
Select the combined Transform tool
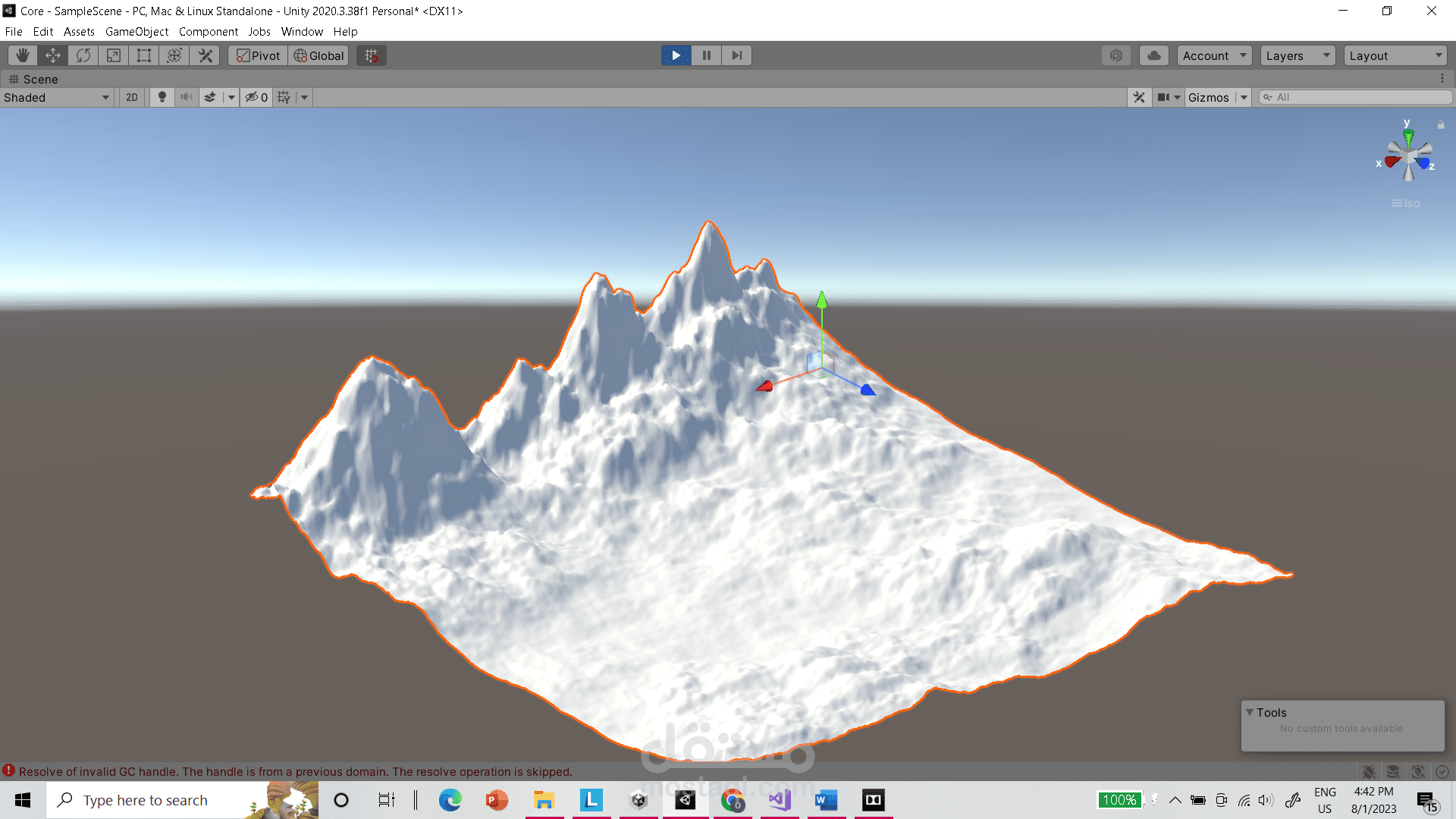click(174, 55)
